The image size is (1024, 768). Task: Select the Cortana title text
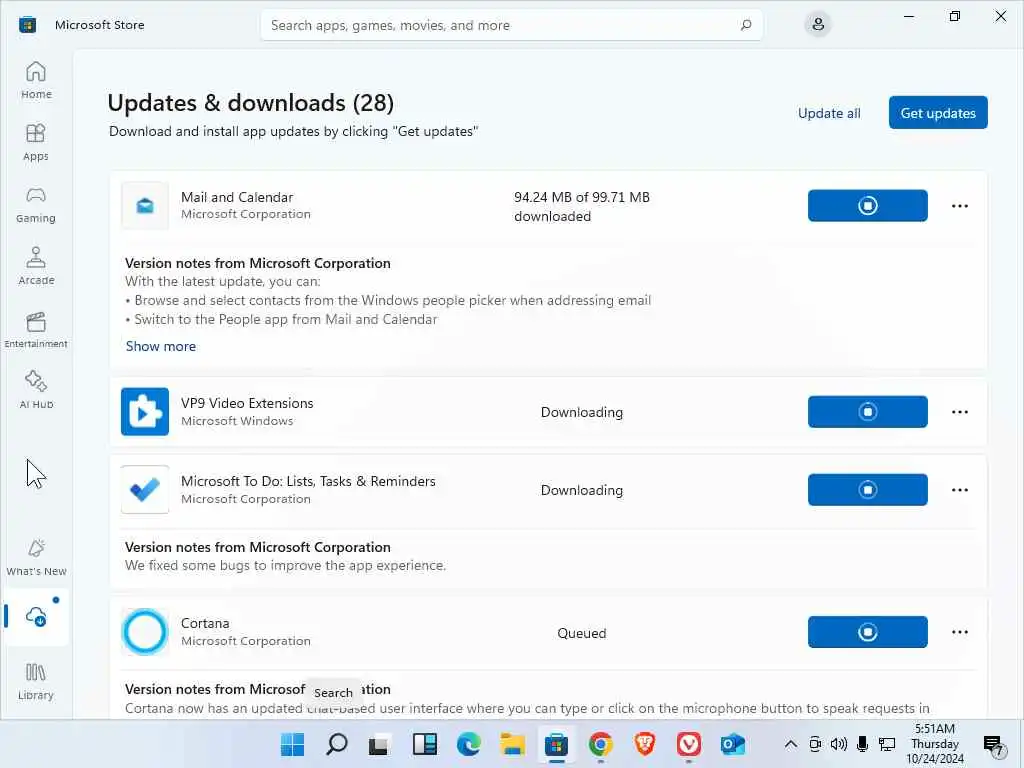pyautogui.click(x=205, y=623)
